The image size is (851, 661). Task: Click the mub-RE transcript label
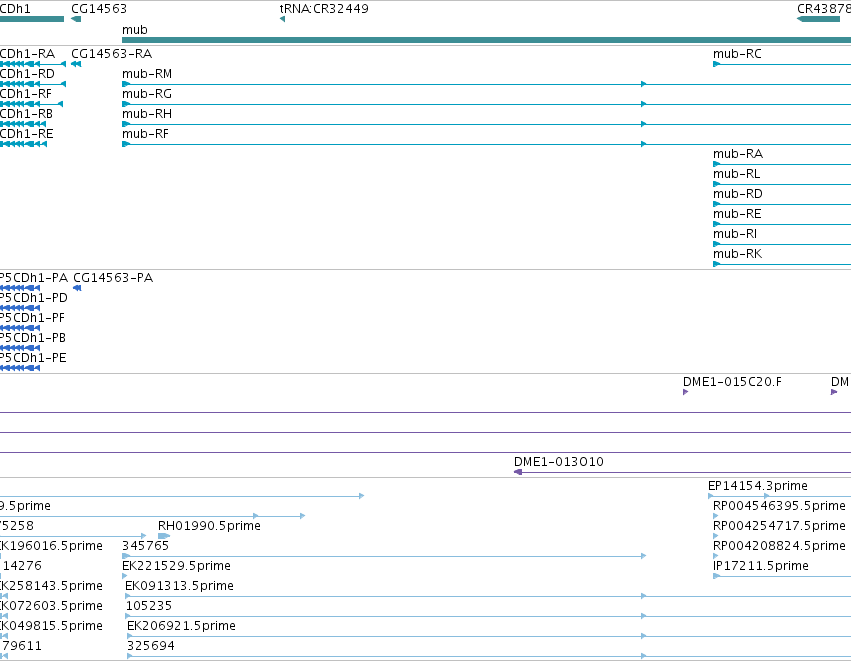click(737, 214)
